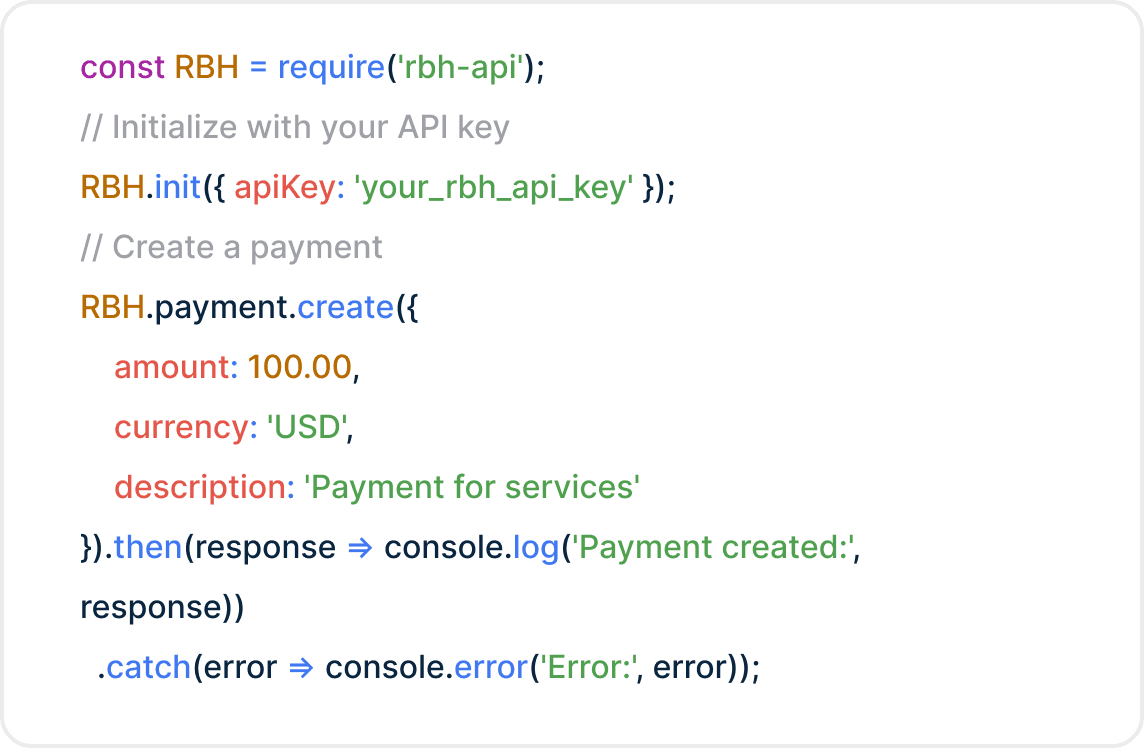Screen dimensions: 1144x748
Task: Click the log method after console
Action: pos(535,548)
